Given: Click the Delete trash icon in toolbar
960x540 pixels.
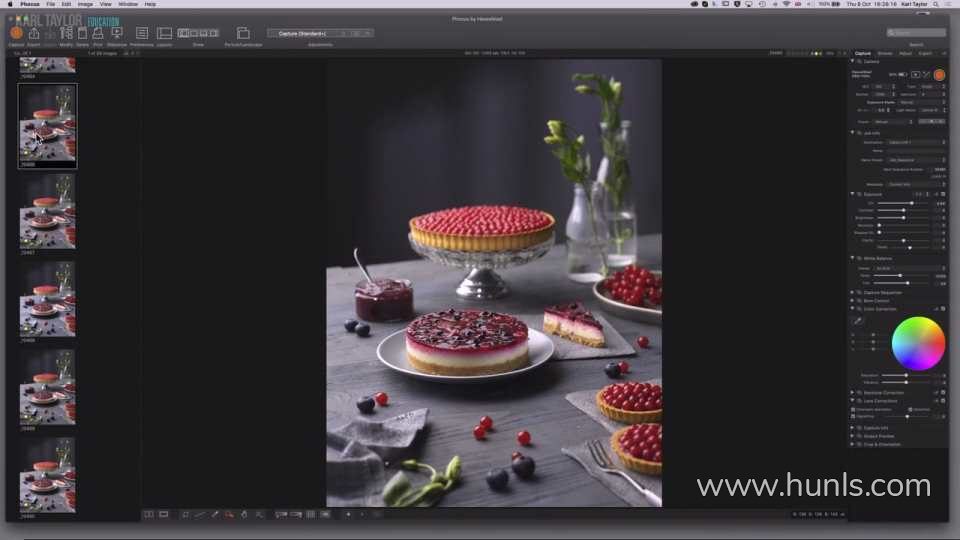Looking at the screenshot, I should [82, 34].
